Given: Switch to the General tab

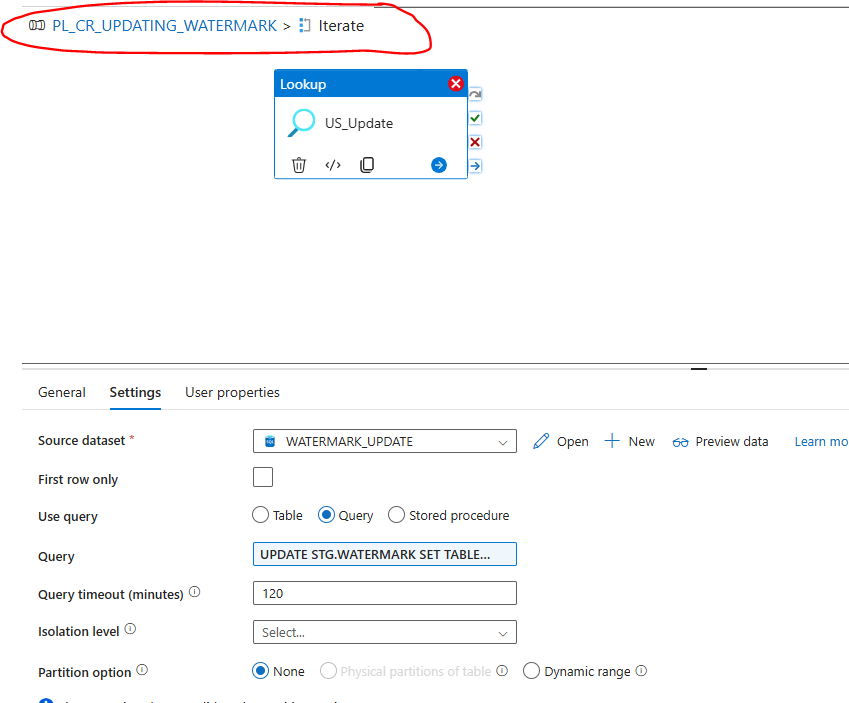Looking at the screenshot, I should (x=62, y=392).
